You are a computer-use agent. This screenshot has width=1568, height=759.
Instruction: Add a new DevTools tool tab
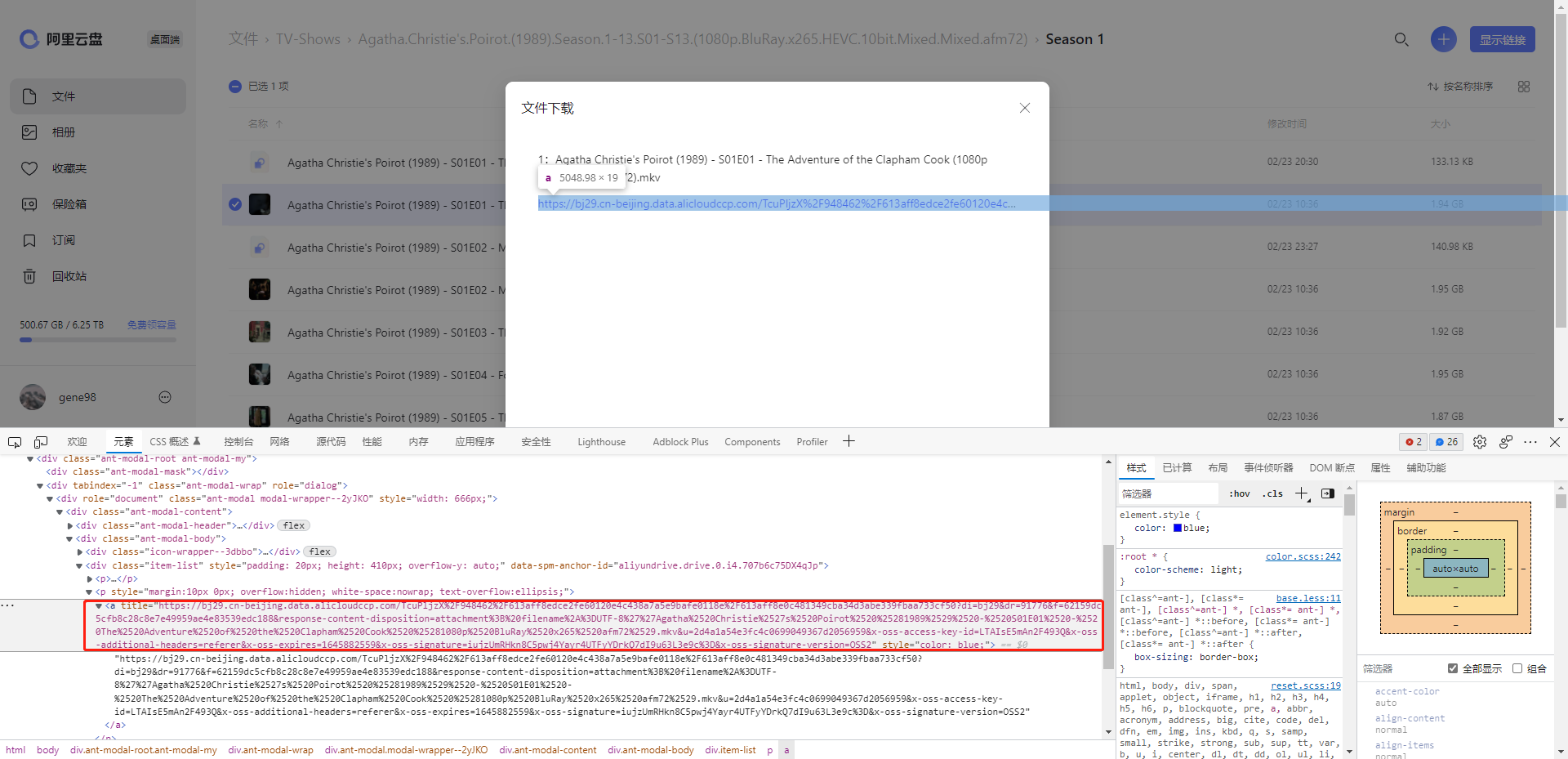tap(849, 441)
